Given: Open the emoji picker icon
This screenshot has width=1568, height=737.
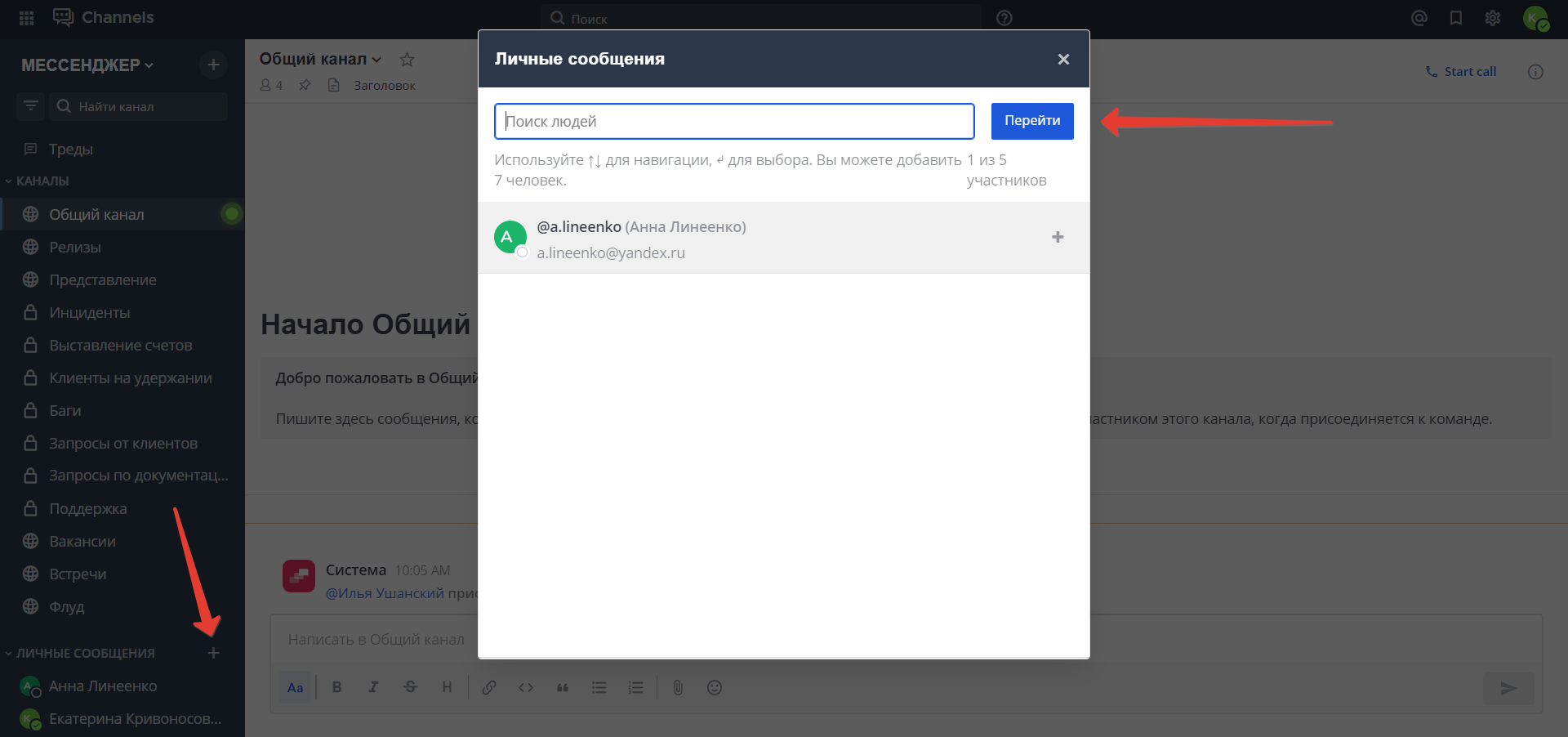Looking at the screenshot, I should (715, 688).
